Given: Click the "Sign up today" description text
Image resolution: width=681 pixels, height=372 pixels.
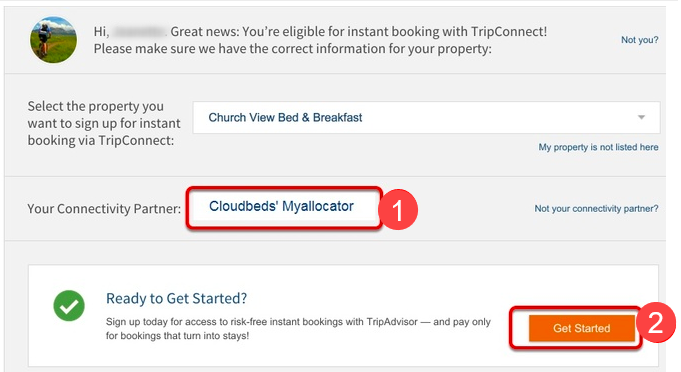Looking at the screenshot, I should click(x=298, y=322).
